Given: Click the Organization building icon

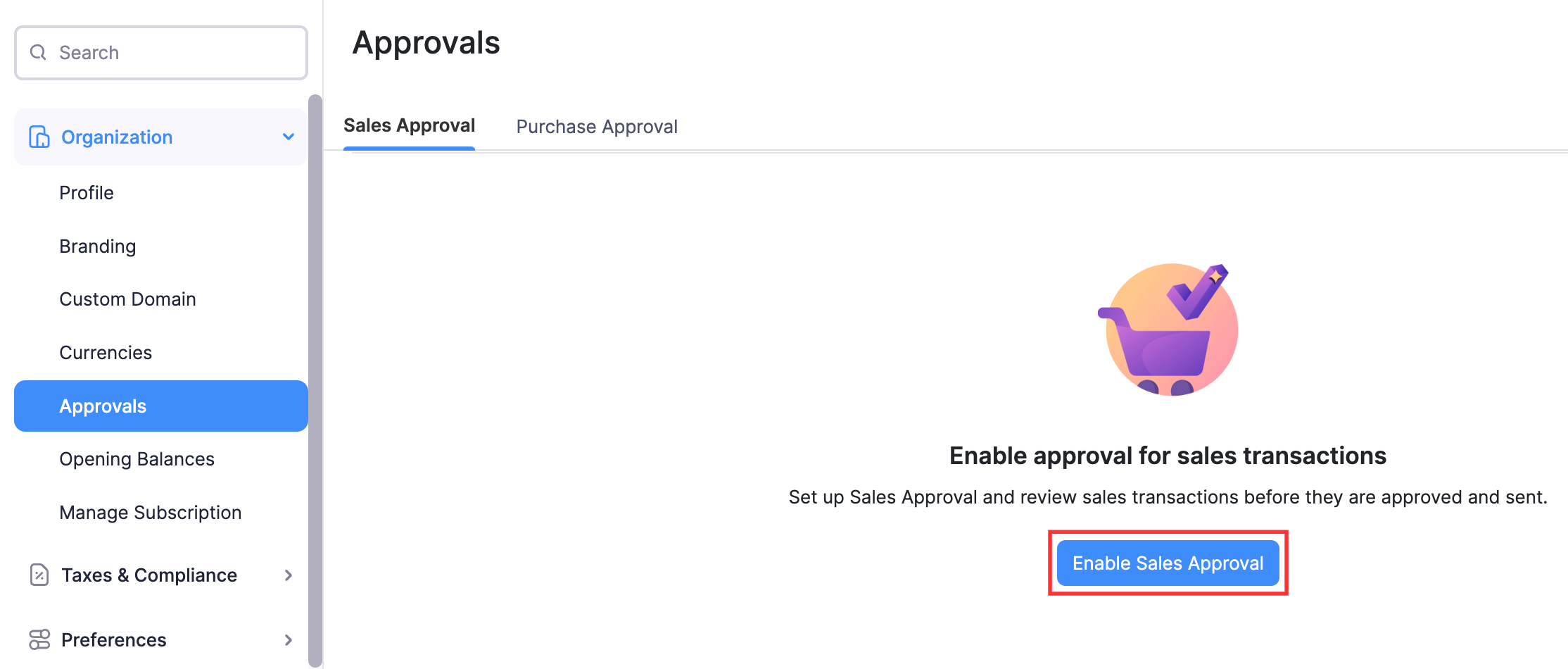Looking at the screenshot, I should coord(39,136).
